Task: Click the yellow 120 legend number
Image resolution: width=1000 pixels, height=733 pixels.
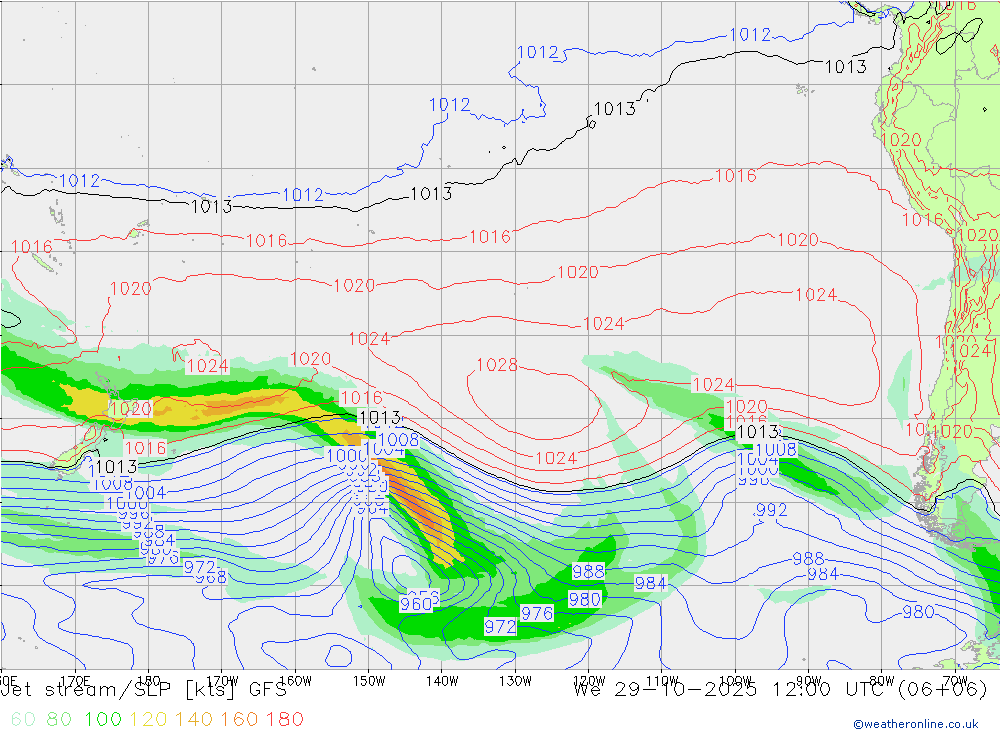Action: 148,720
